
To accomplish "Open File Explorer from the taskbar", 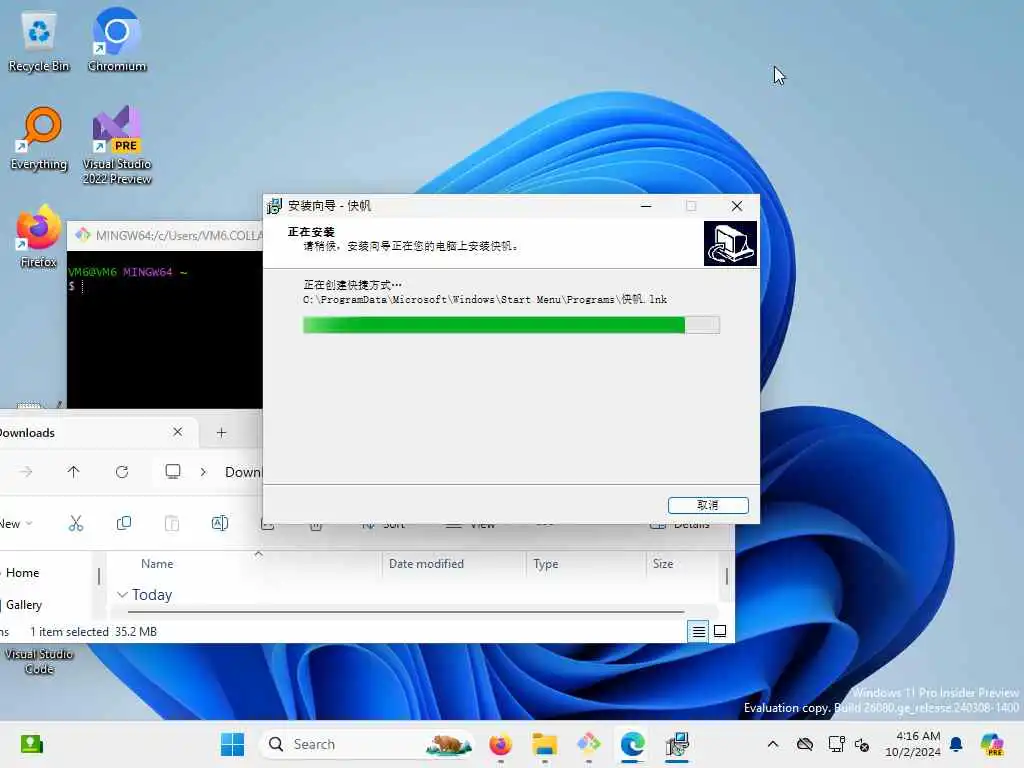I will [544, 744].
